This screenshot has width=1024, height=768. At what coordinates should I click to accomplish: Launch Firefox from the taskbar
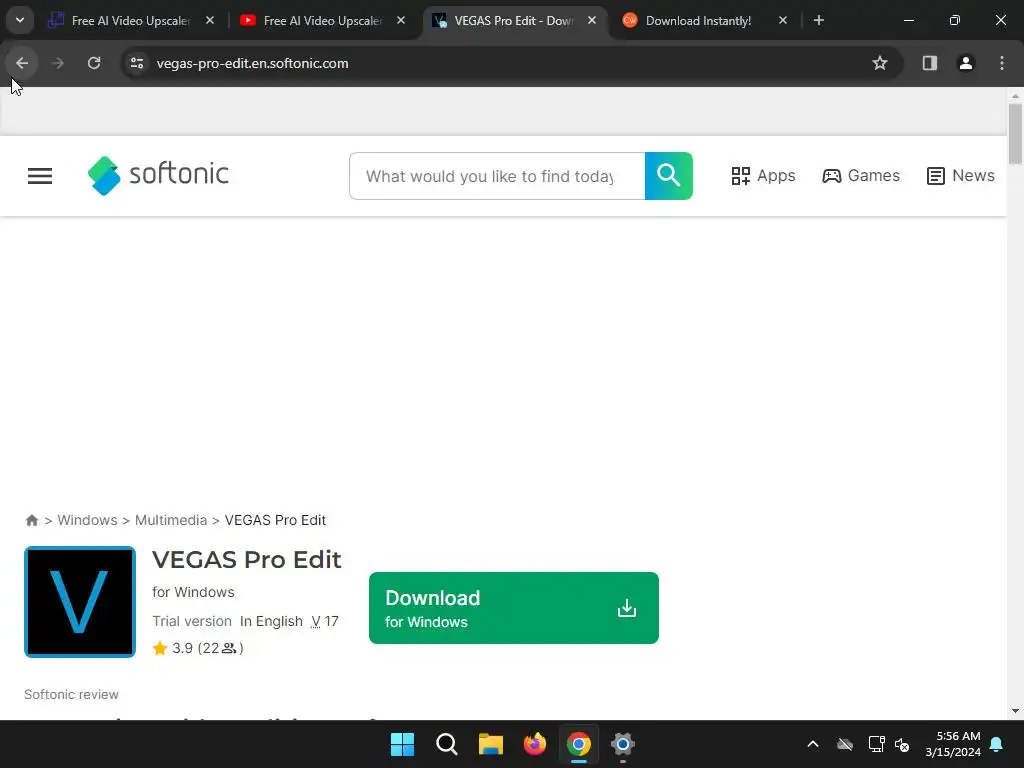coord(535,744)
